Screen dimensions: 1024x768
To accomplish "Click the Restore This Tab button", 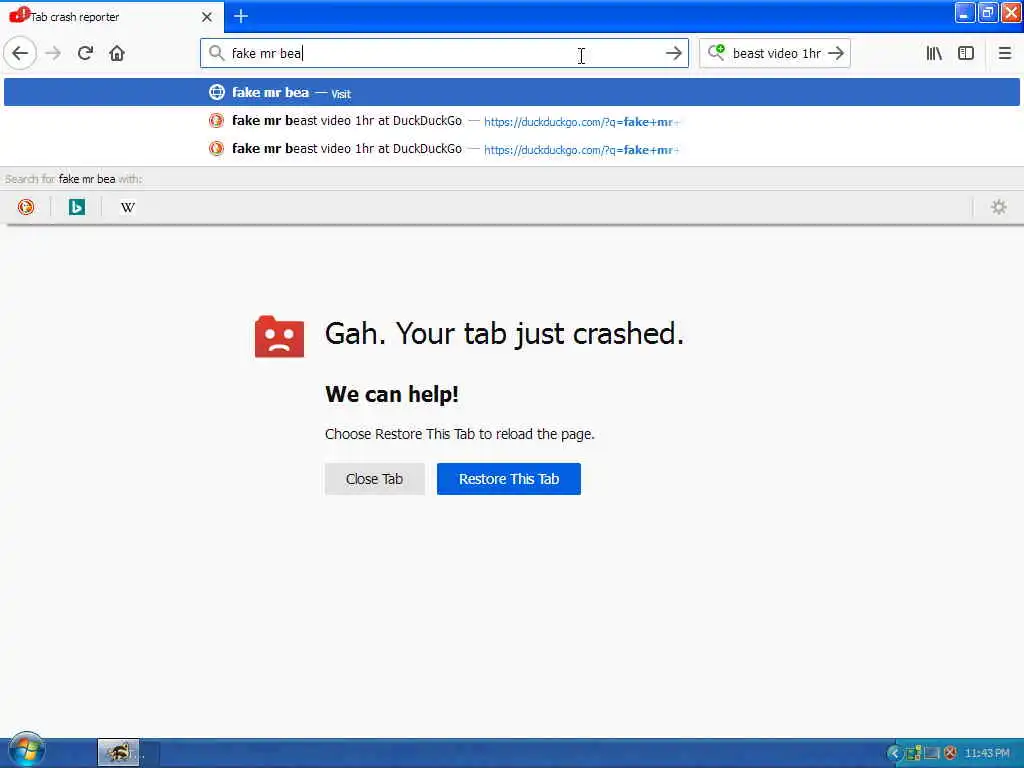I will (x=509, y=479).
